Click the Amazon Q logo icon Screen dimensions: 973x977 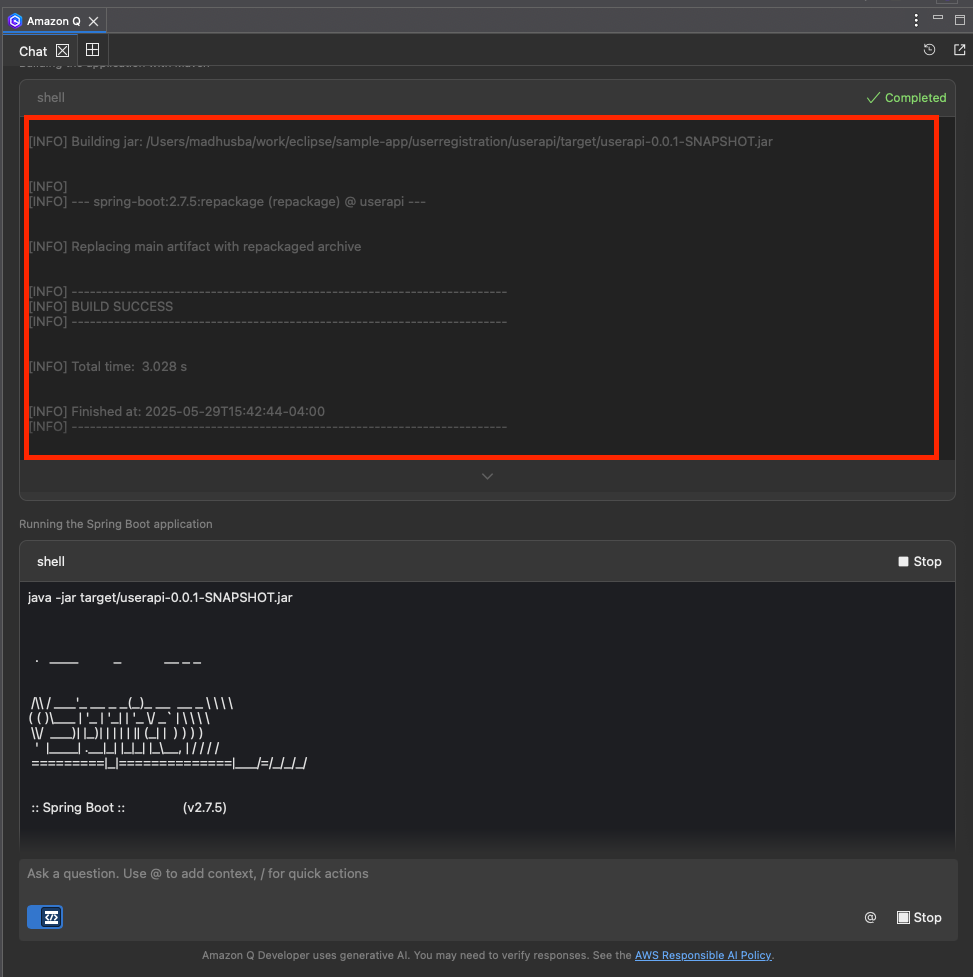tap(14, 20)
